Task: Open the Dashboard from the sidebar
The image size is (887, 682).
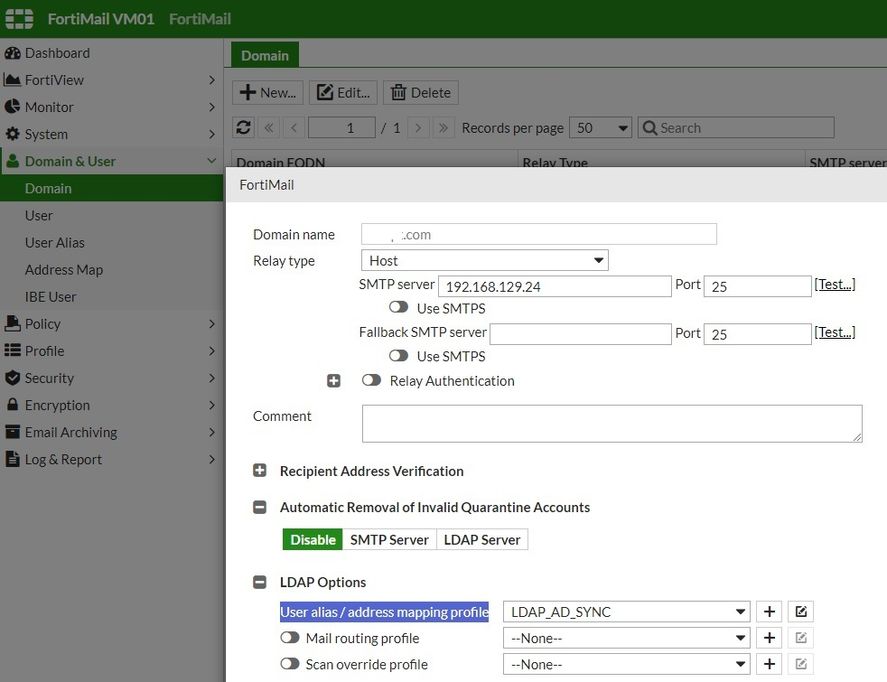Action: point(57,53)
